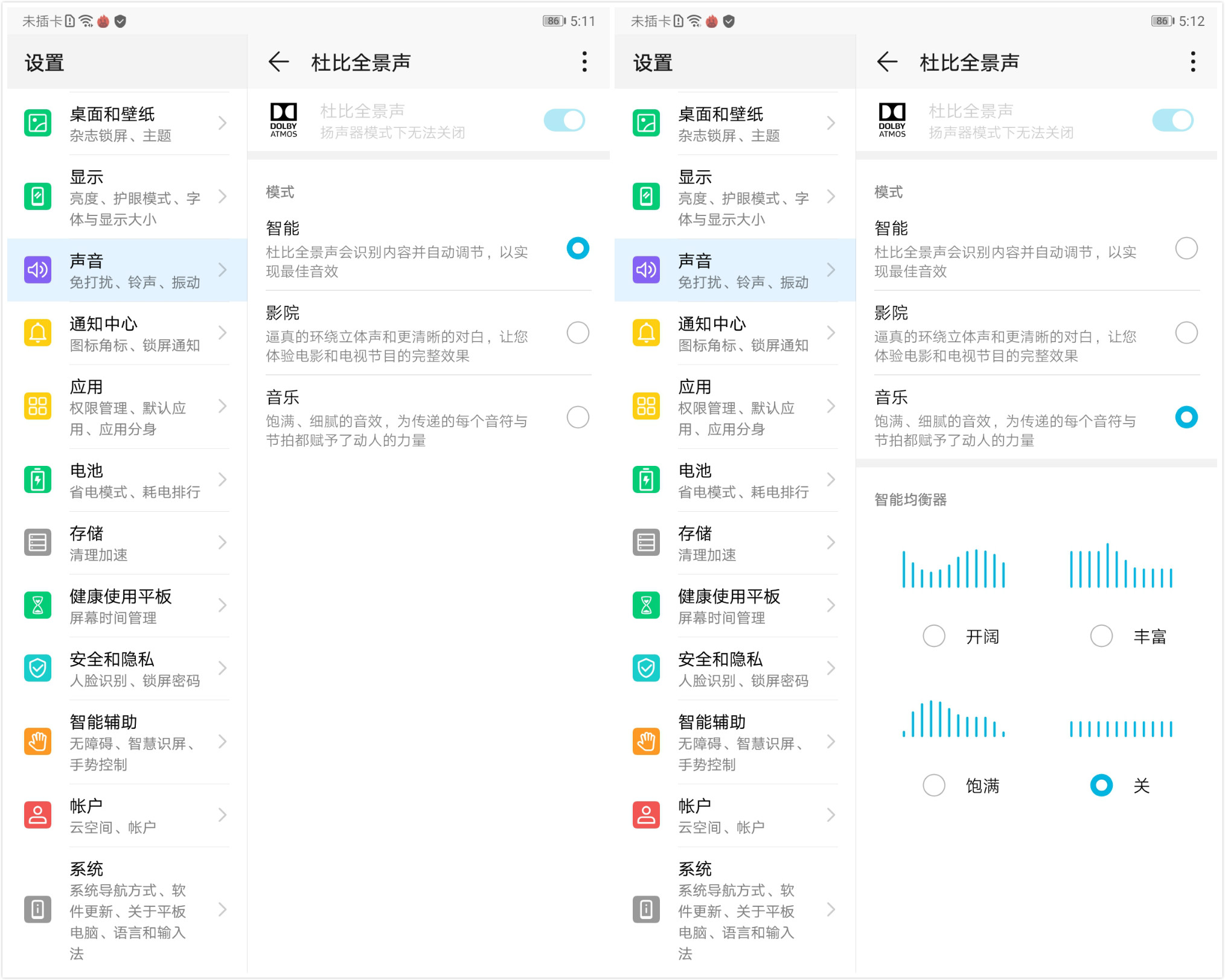
Task: Choose 丰富 in the smart equalizer
Action: (1102, 635)
